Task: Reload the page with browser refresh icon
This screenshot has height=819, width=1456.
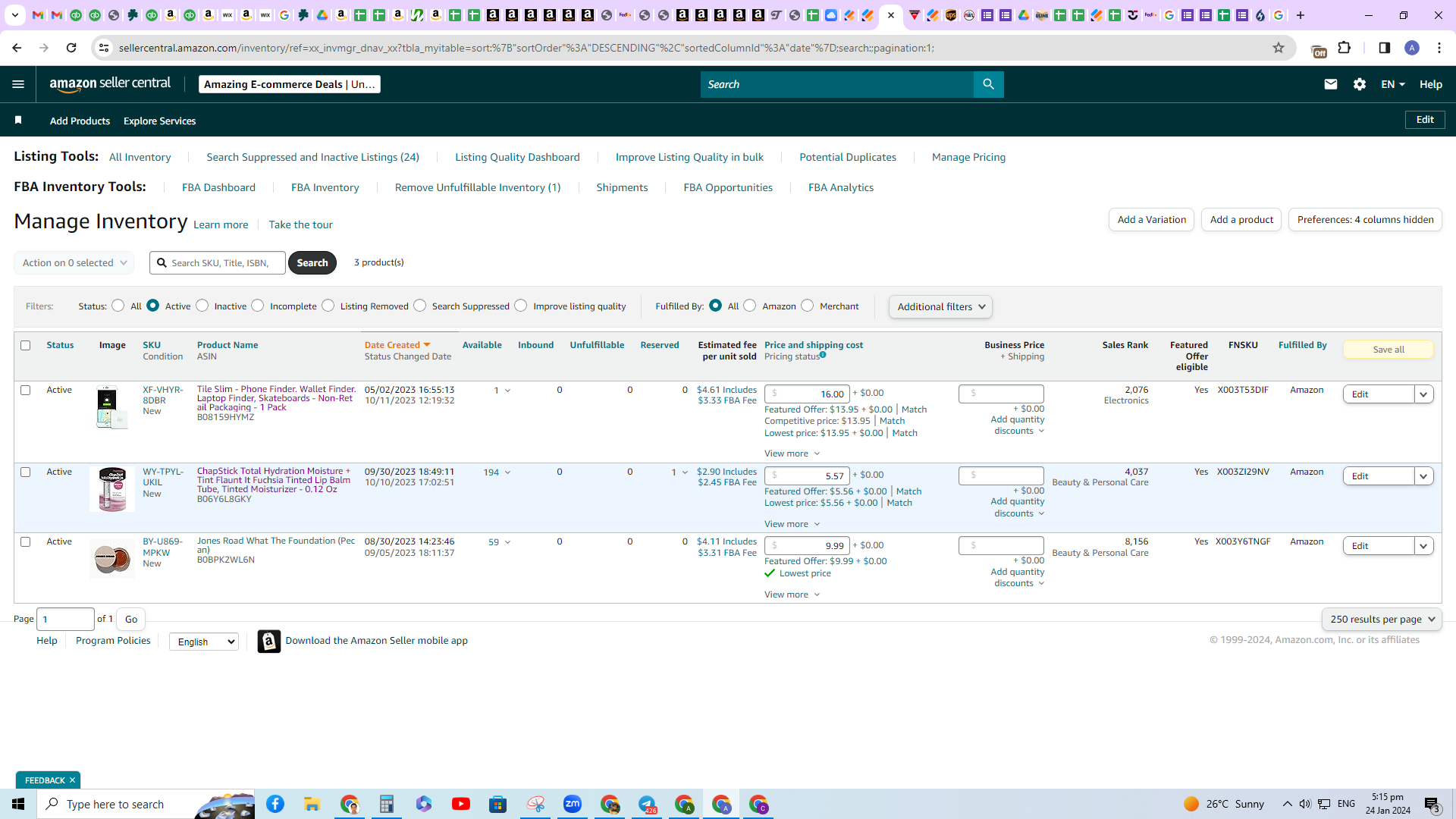Action: [71, 48]
